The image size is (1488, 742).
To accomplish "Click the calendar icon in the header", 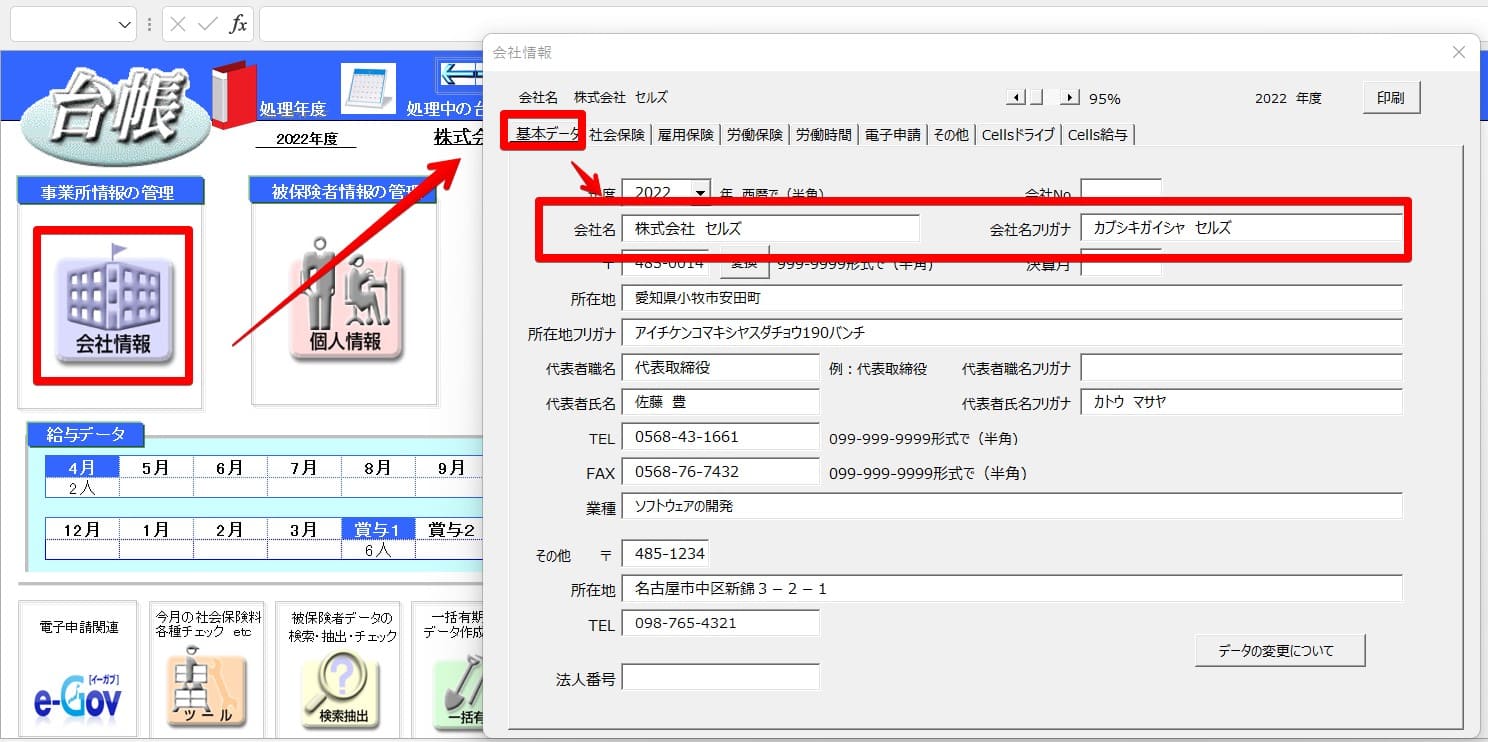I will 368,89.
